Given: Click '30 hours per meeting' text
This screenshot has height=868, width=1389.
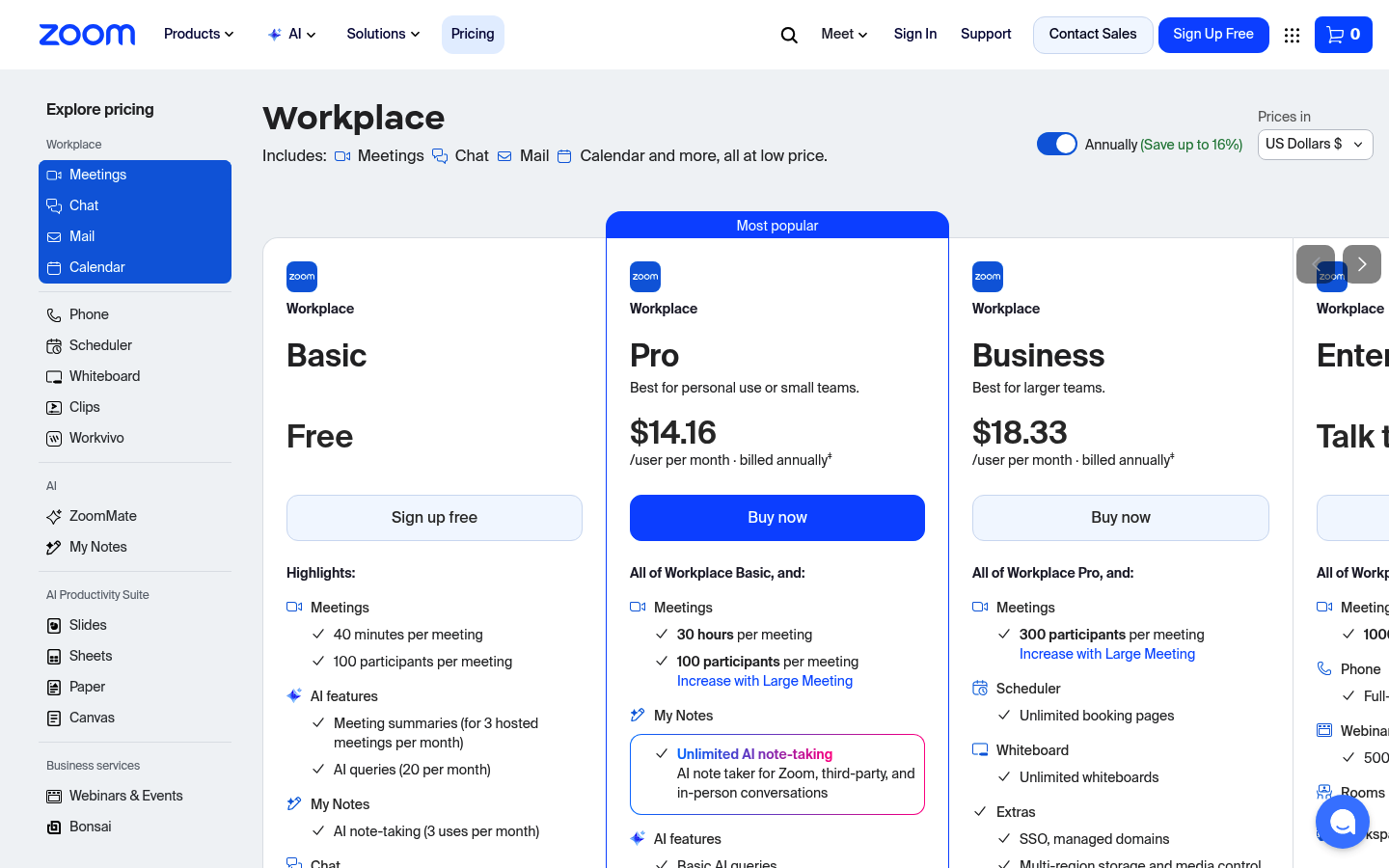Looking at the screenshot, I should click(x=745, y=635).
